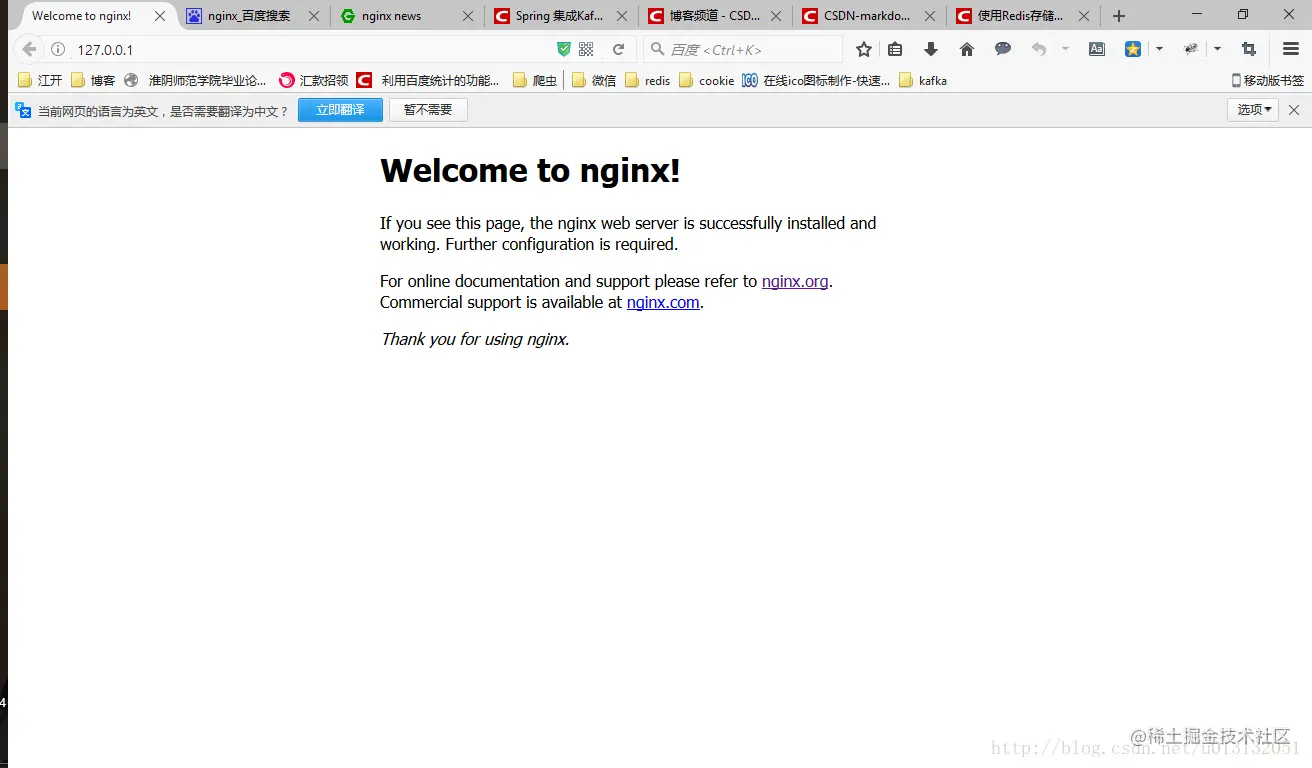
Task: Expand dropdown next to spider icon
Action: coord(1217,49)
